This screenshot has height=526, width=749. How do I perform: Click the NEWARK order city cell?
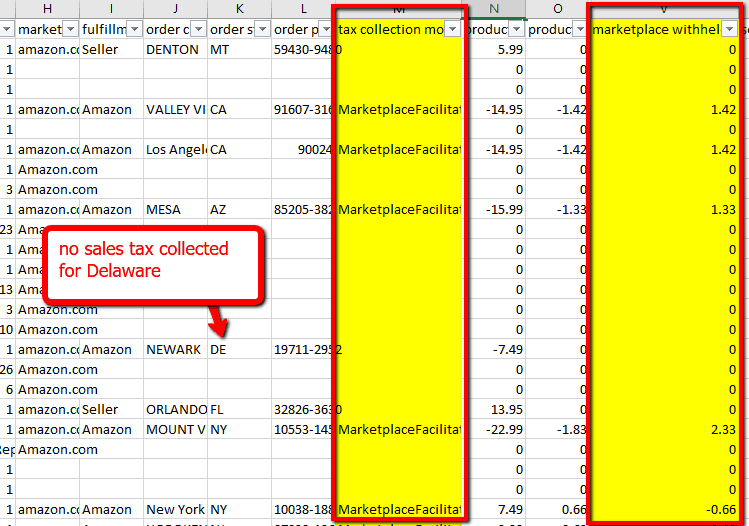tap(173, 350)
